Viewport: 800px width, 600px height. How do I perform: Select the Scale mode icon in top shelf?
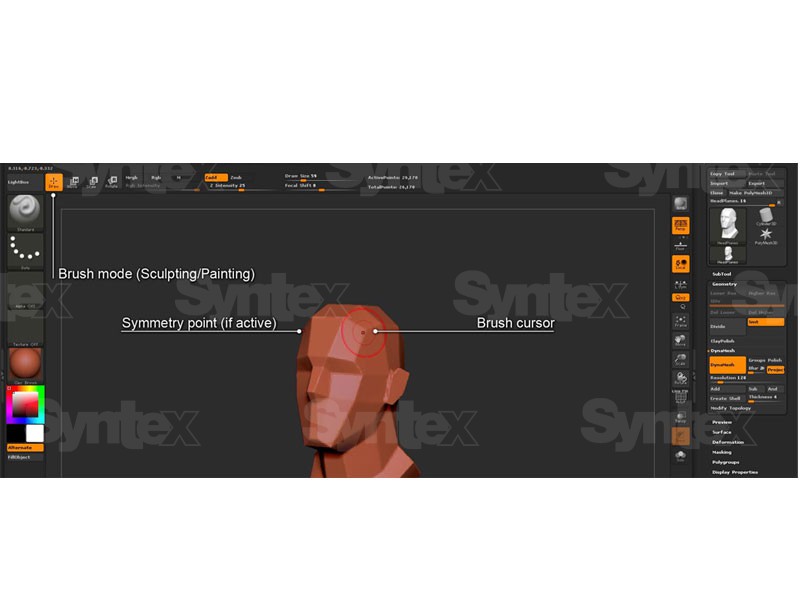pyautogui.click(x=92, y=182)
